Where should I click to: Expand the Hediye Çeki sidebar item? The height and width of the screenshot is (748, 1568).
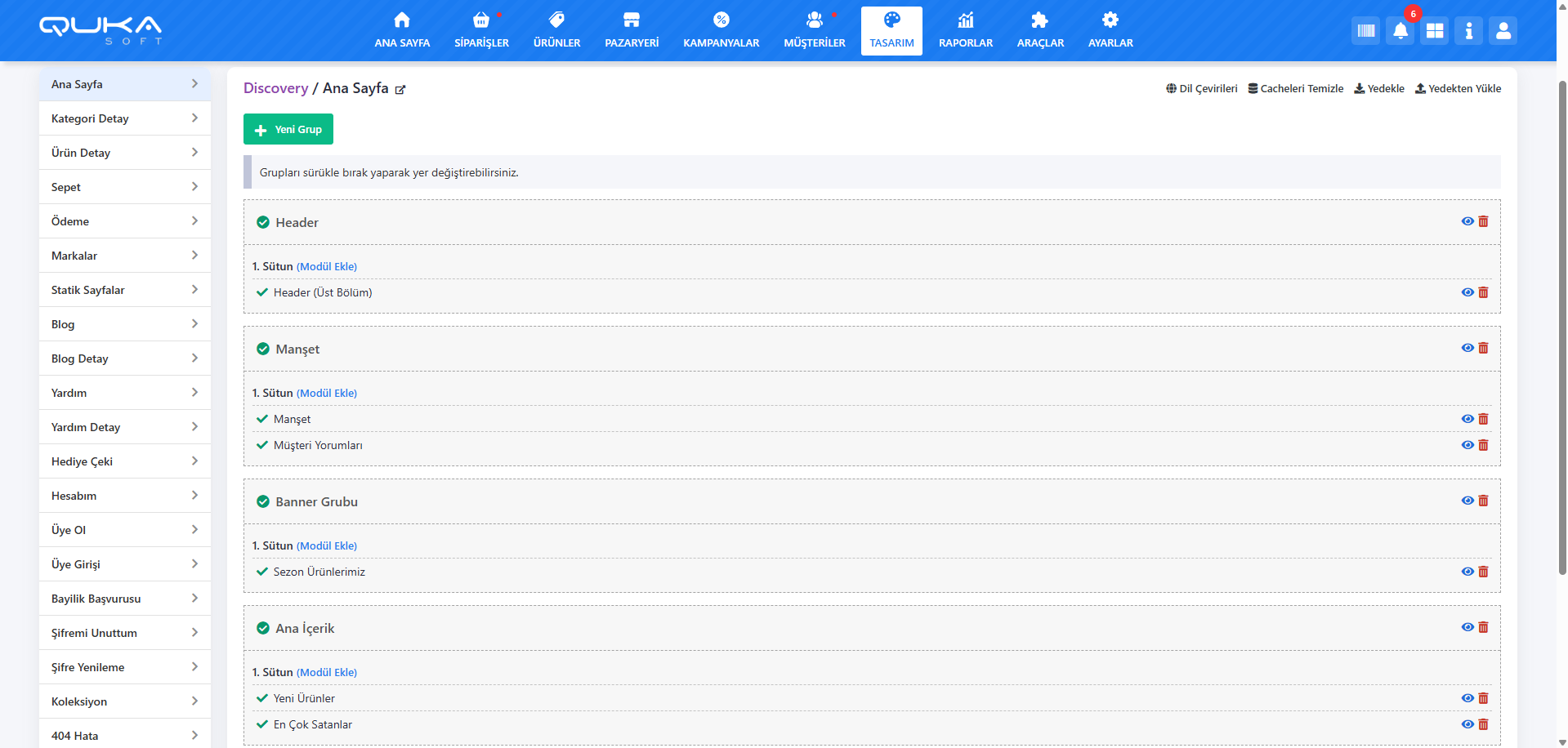pyautogui.click(x=124, y=461)
